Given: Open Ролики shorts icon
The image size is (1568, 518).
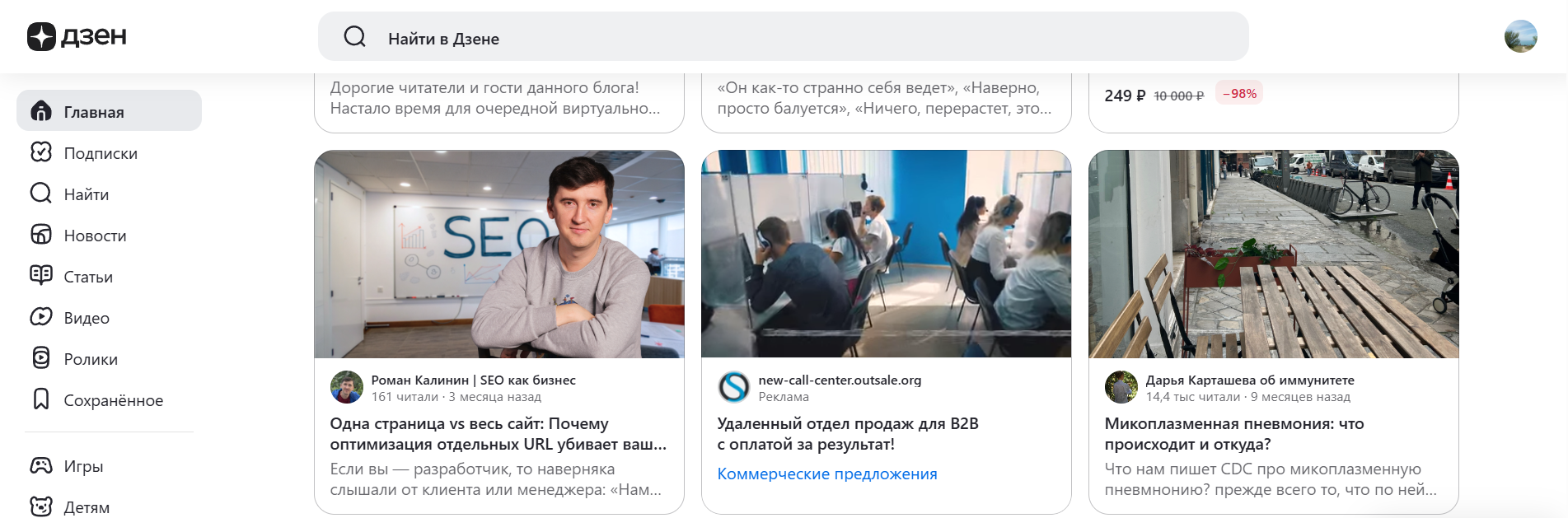Looking at the screenshot, I should pyautogui.click(x=41, y=358).
